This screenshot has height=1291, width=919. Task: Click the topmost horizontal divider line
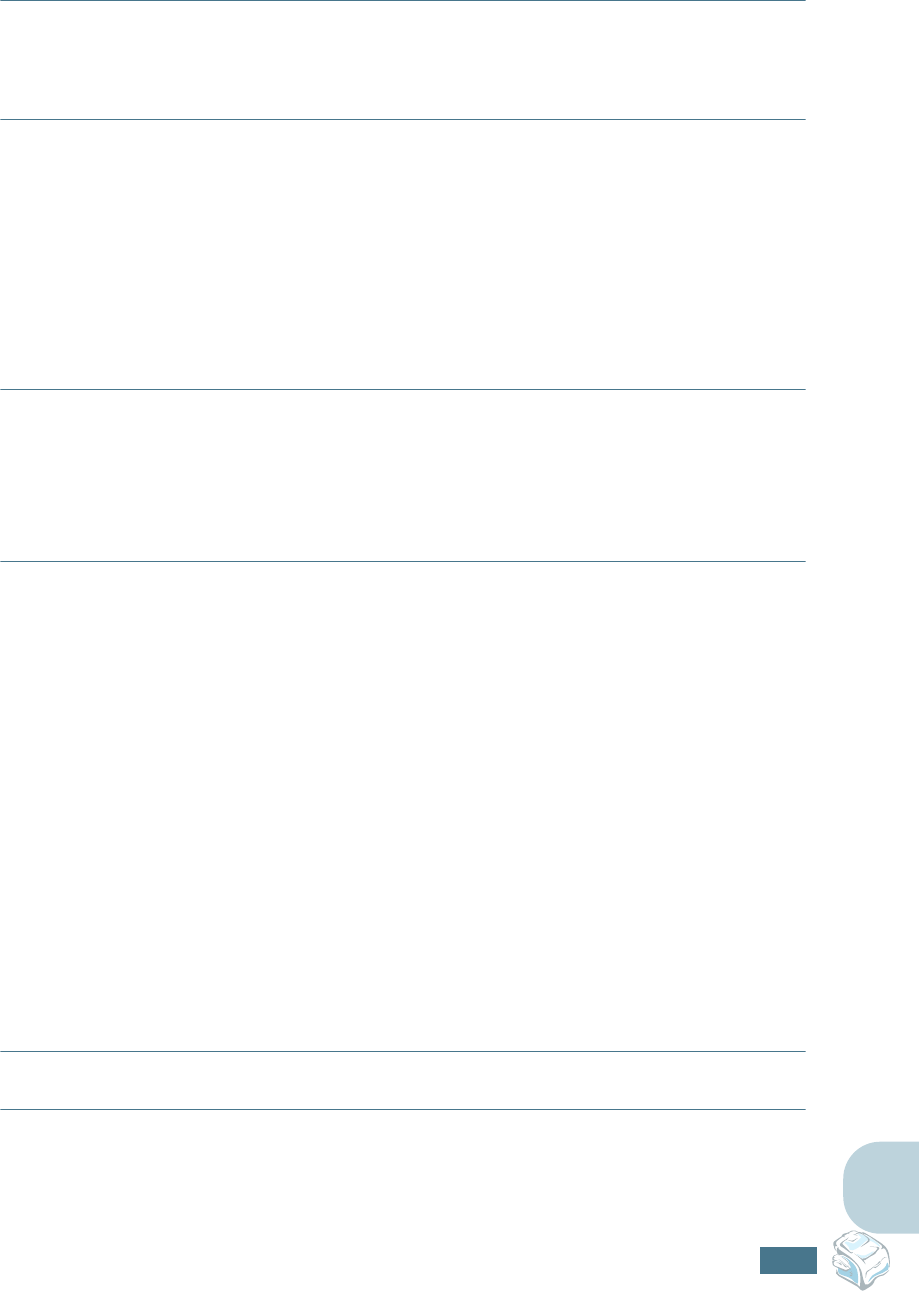(x=402, y=1)
